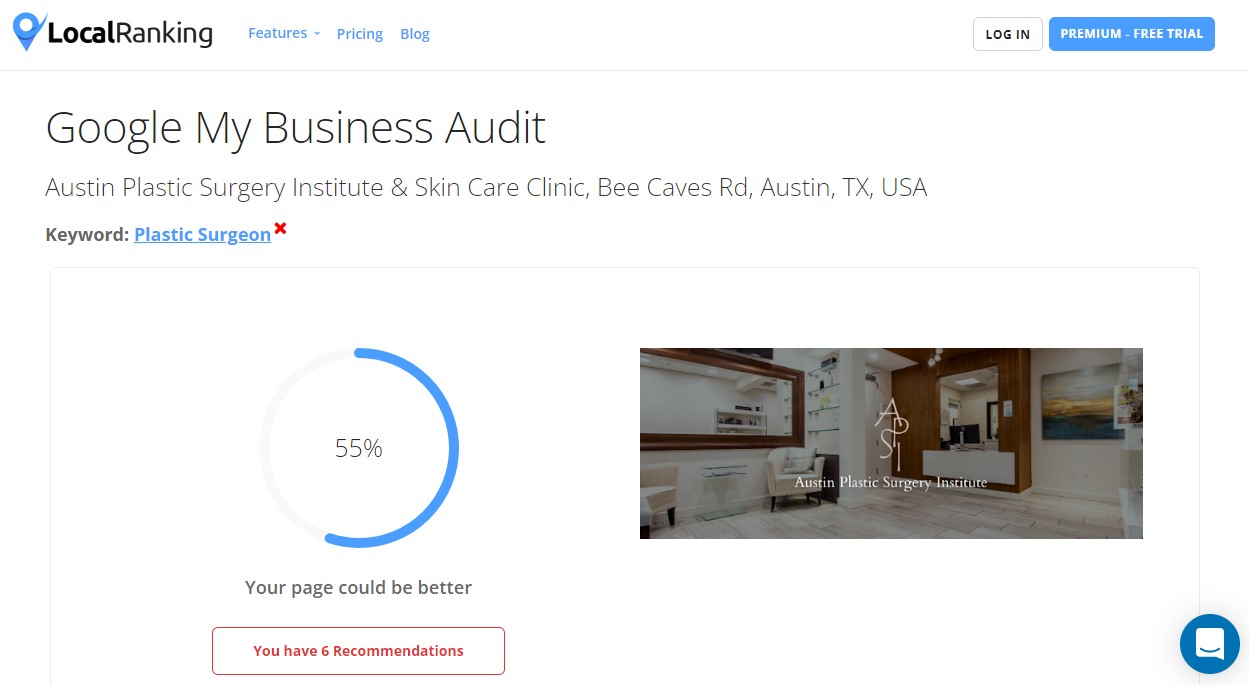Click the 55% score progress circle
The image size is (1249, 685).
(x=359, y=448)
